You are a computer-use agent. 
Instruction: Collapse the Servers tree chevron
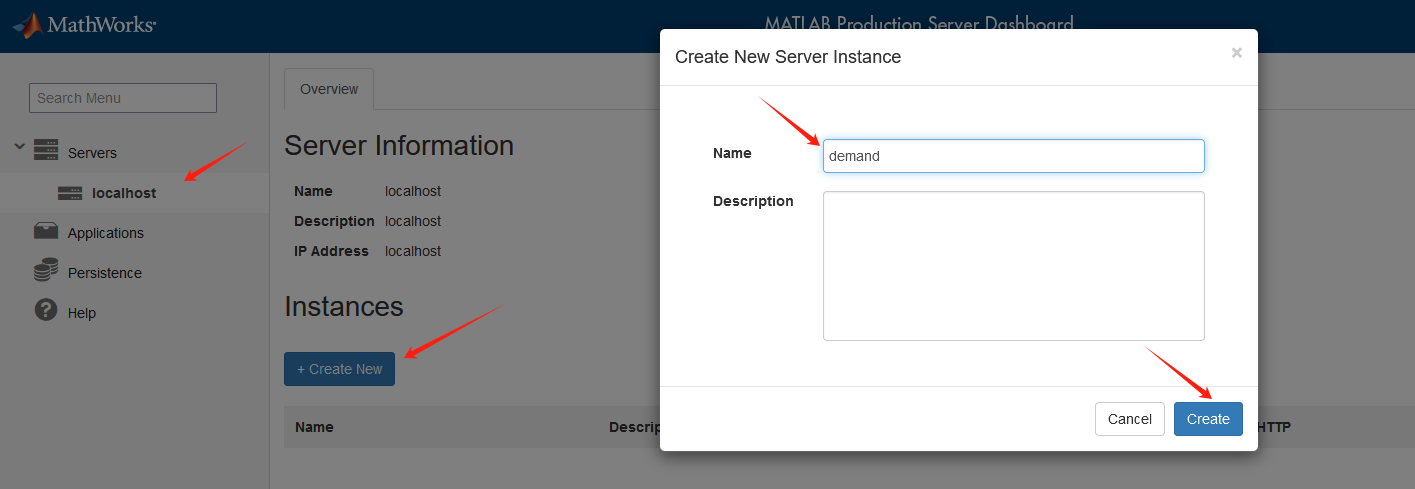19,147
